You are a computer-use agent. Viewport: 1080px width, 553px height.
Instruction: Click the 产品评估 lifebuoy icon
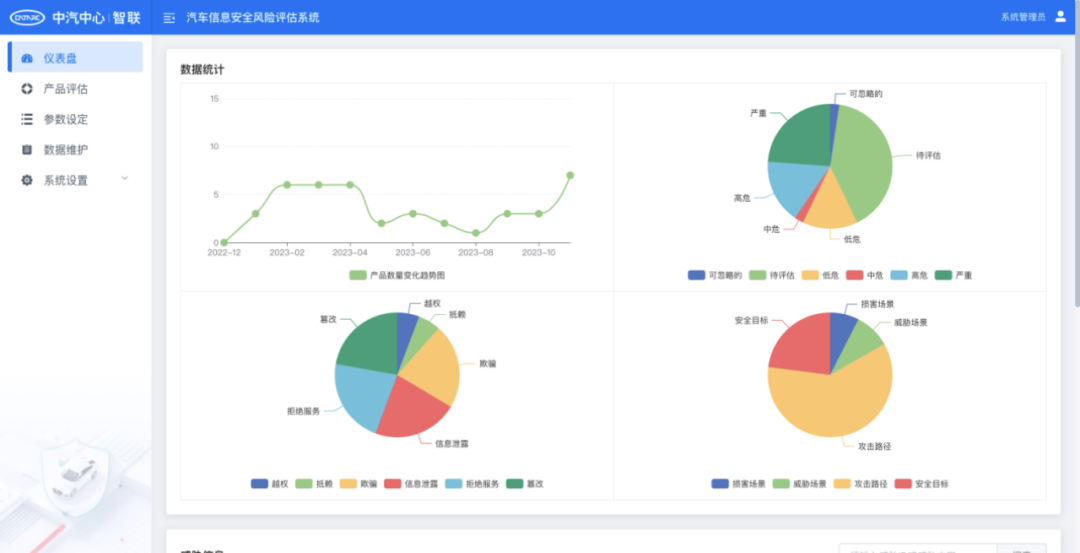(x=27, y=89)
